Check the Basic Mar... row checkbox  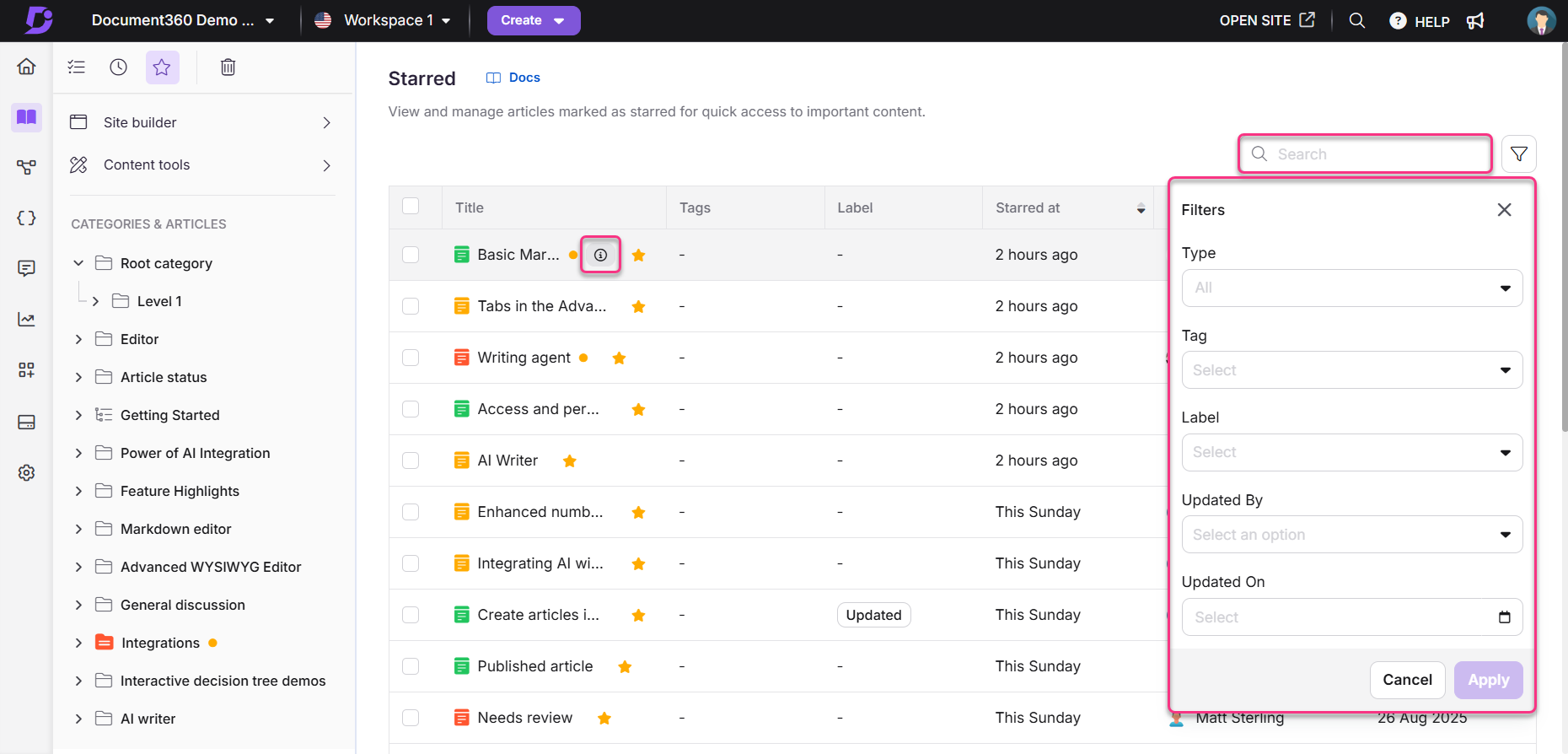[411, 255]
